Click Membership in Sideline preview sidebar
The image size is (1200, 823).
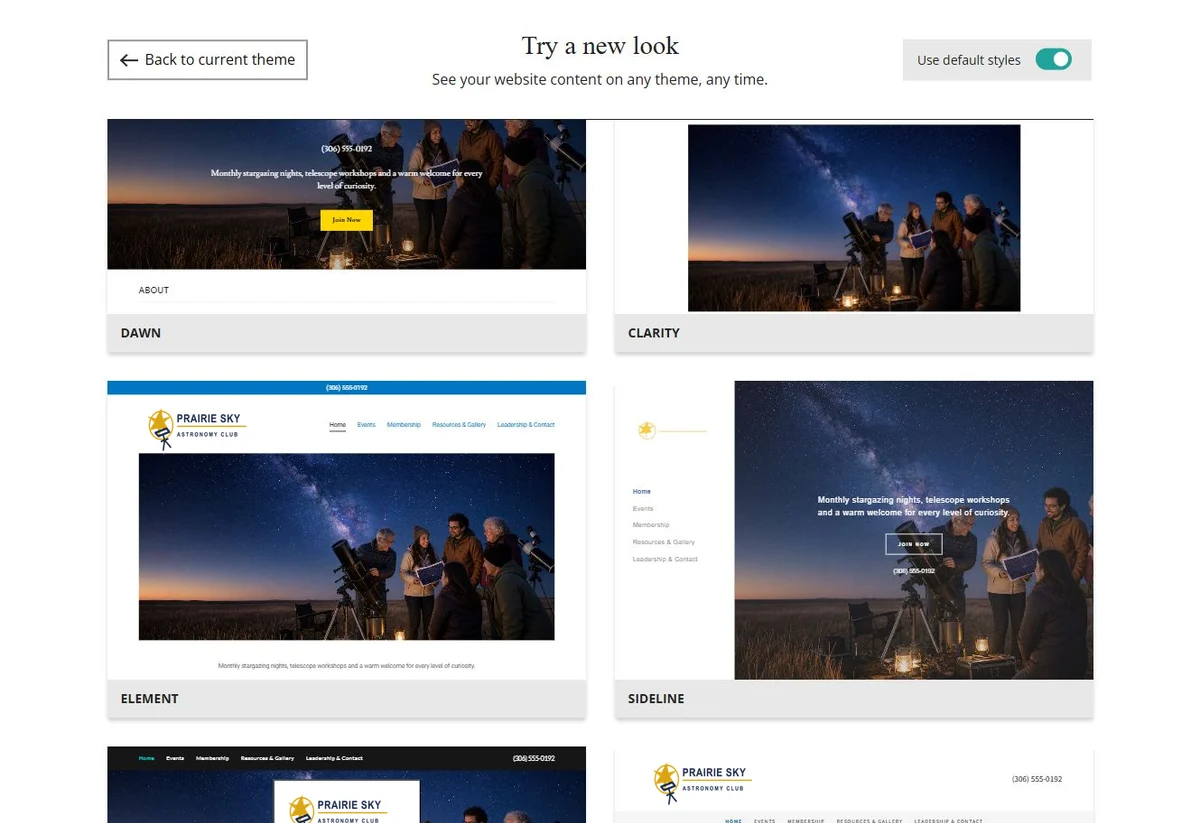(x=651, y=525)
